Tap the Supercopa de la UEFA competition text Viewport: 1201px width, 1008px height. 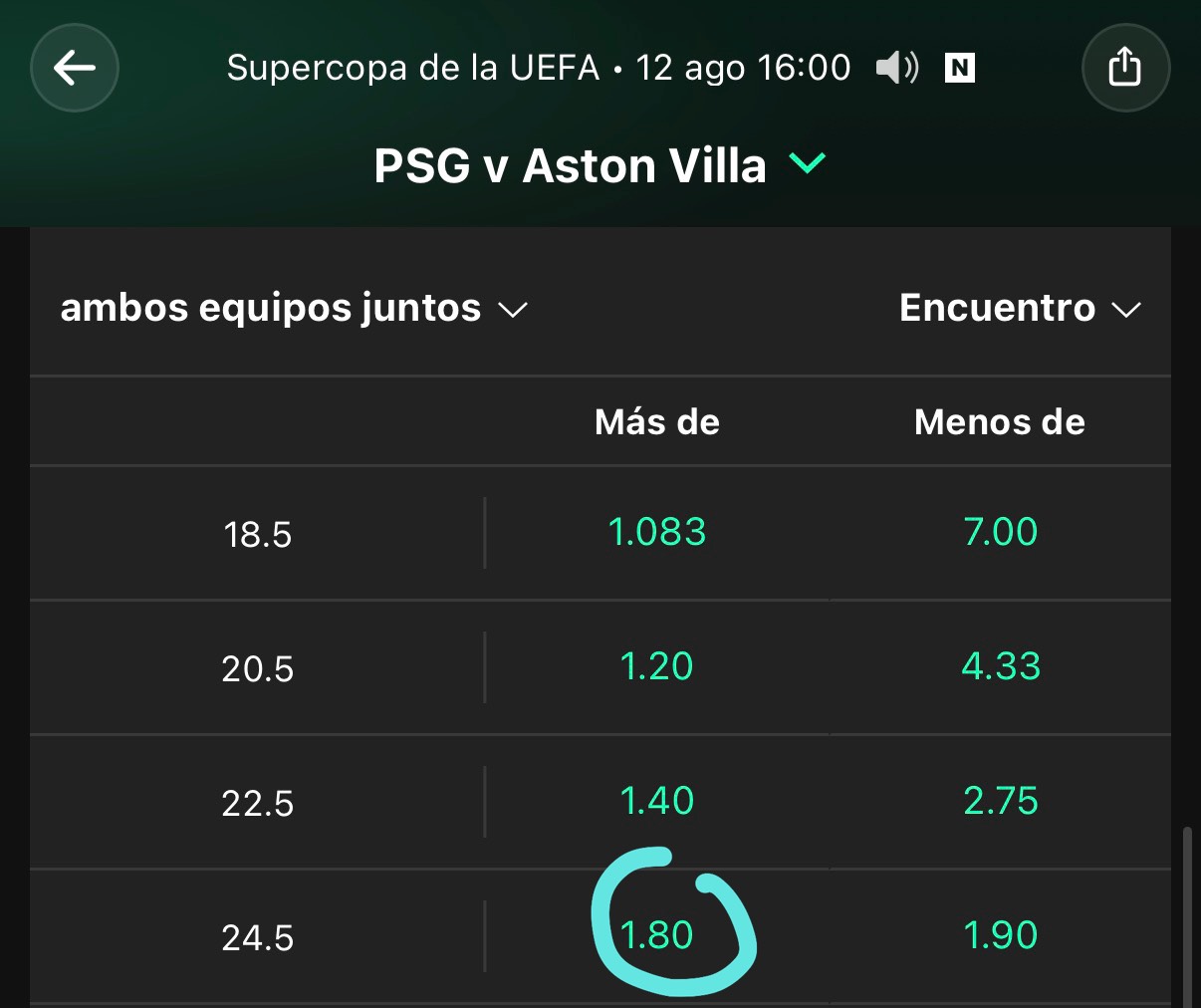tap(413, 68)
